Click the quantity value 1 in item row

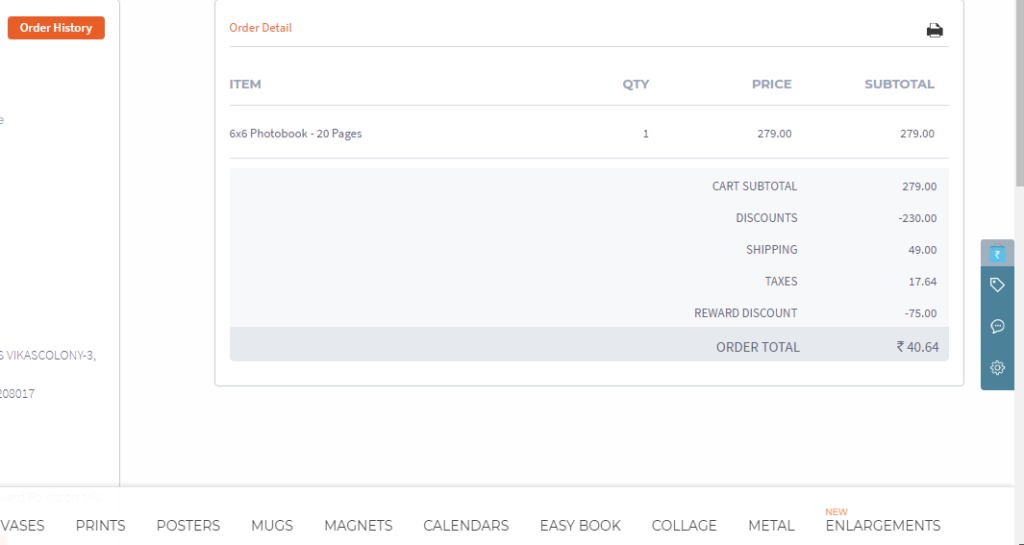(x=646, y=134)
